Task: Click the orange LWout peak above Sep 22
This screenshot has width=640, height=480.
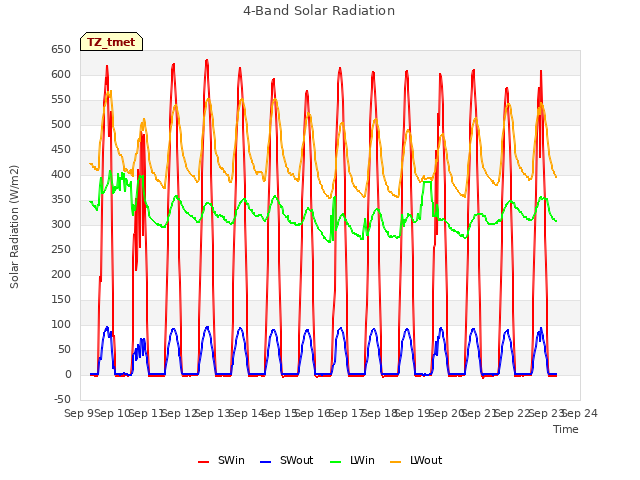Action: click(508, 105)
